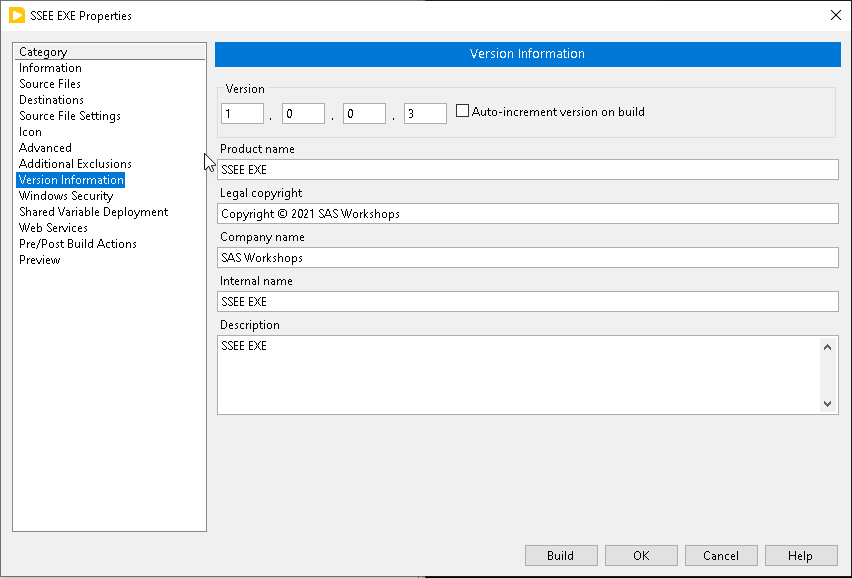The height and width of the screenshot is (578, 852).
Task: Click the Internal name label
Action: [x=256, y=281]
